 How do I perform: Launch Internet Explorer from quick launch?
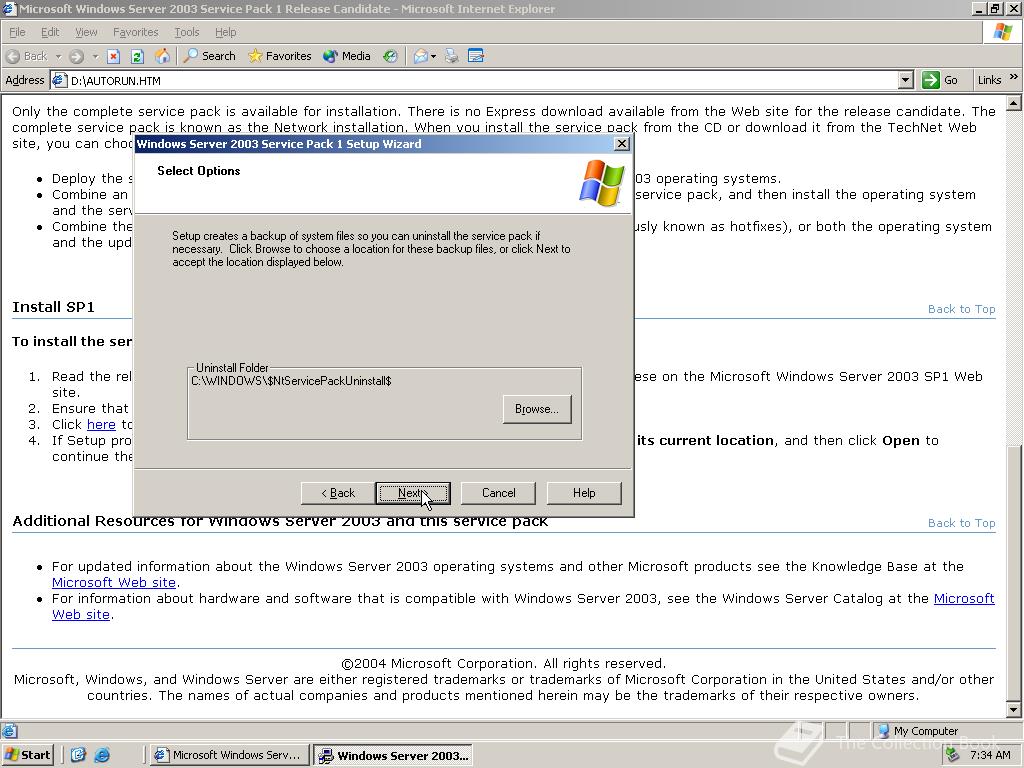pos(102,755)
